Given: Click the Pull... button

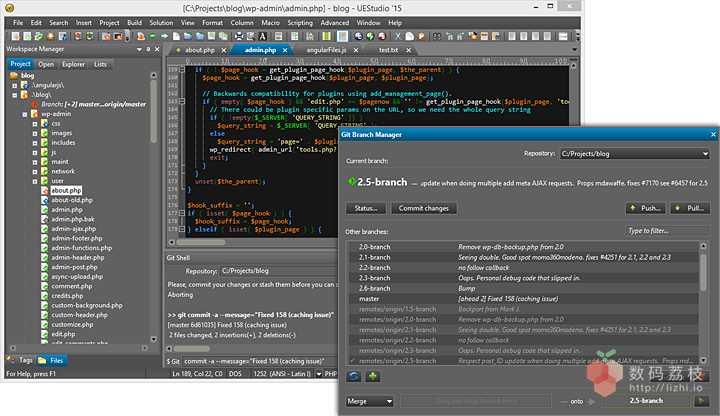Looking at the screenshot, I should tap(690, 208).
